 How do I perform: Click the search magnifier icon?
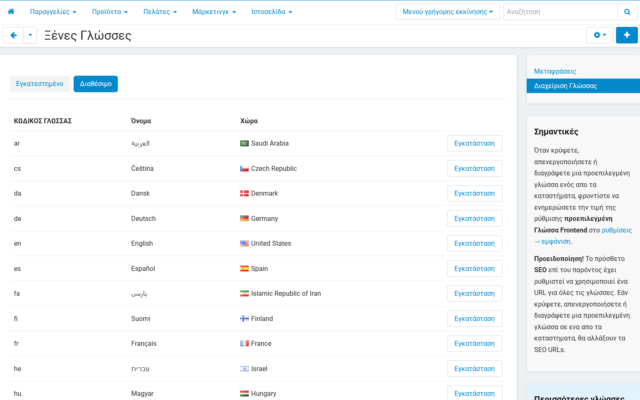pyautogui.click(x=626, y=12)
